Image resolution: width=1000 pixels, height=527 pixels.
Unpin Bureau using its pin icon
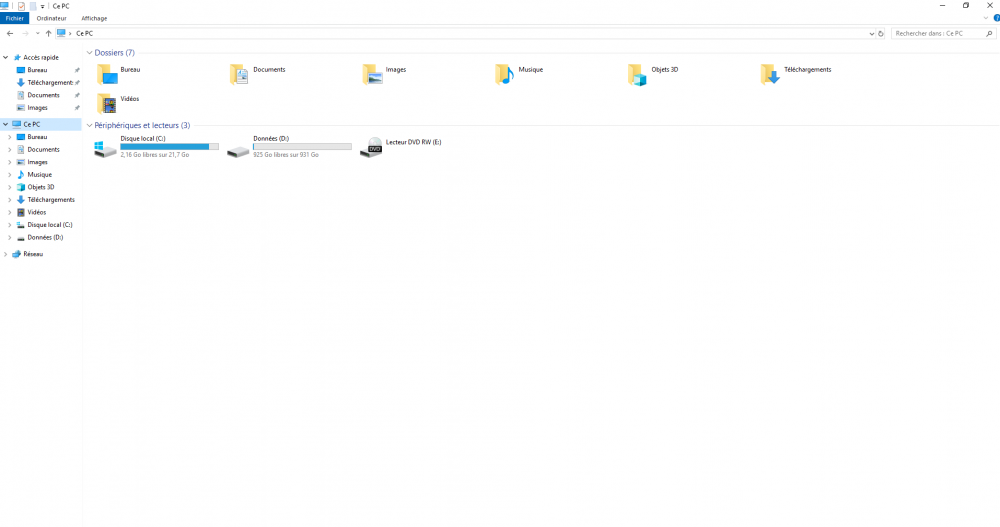pyautogui.click(x=77, y=70)
